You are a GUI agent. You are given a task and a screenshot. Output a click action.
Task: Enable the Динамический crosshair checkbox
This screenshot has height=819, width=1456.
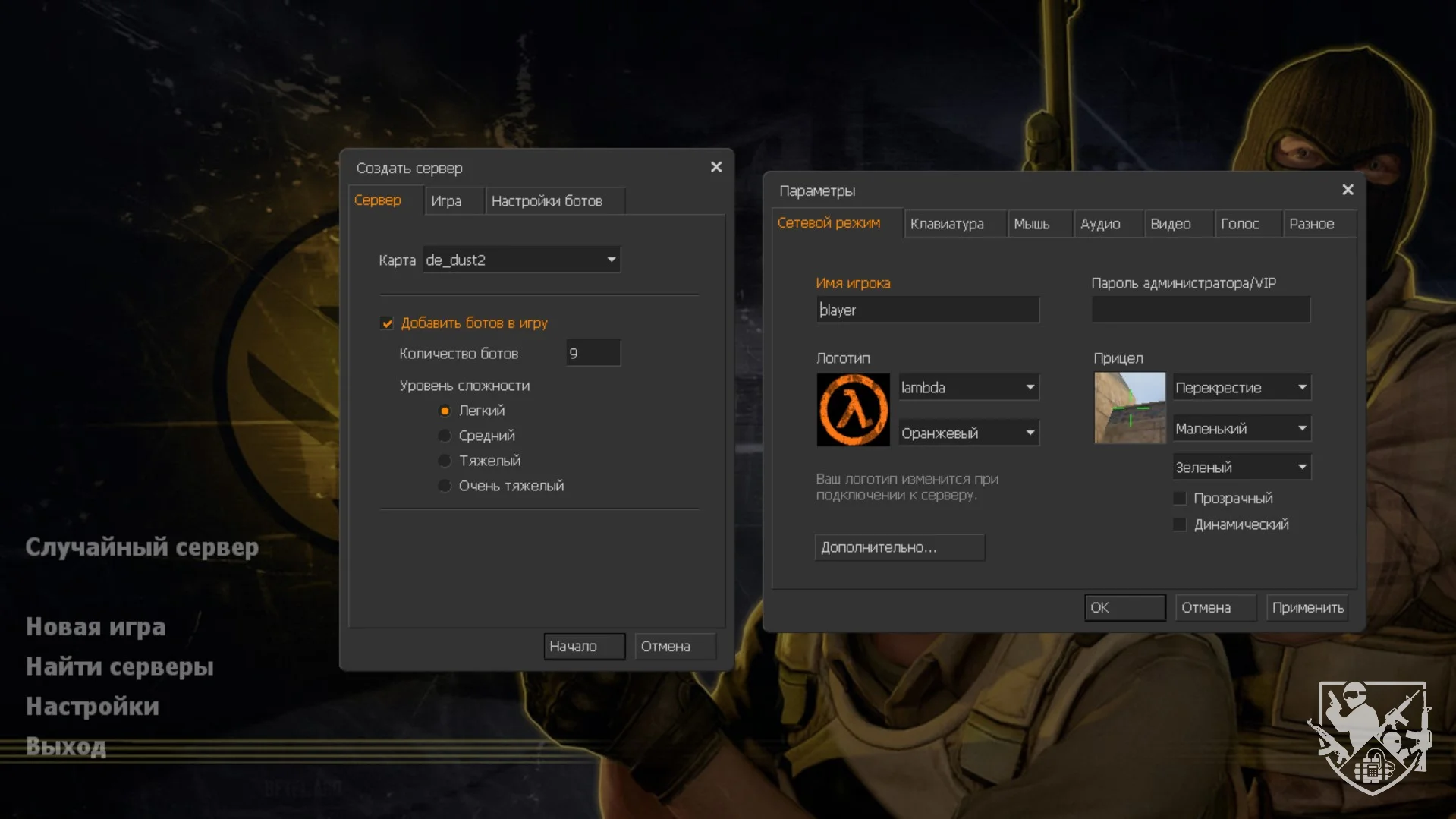[1179, 524]
